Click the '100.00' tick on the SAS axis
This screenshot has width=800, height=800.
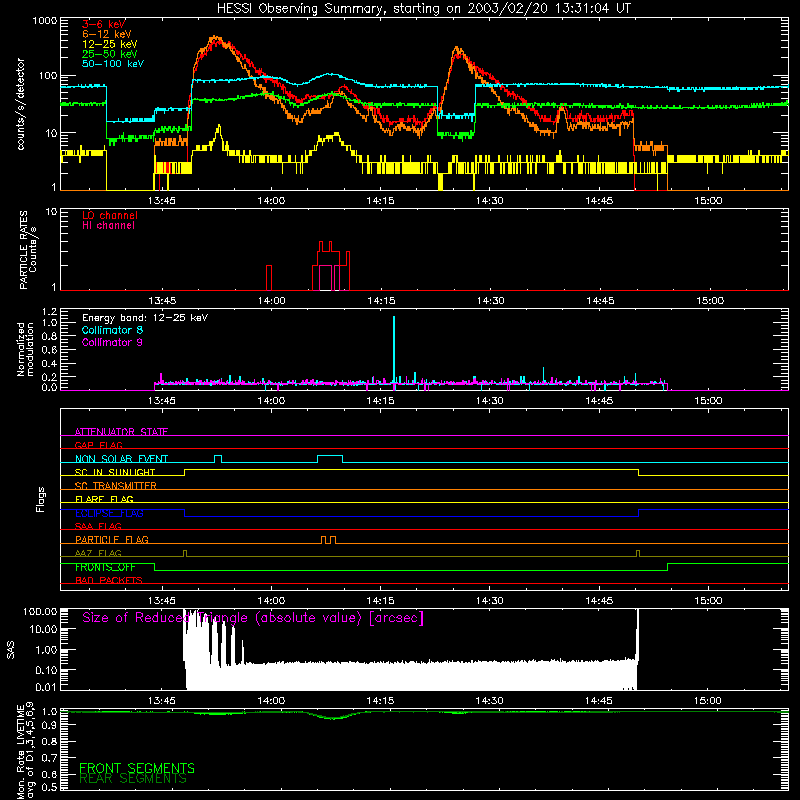coord(40,611)
